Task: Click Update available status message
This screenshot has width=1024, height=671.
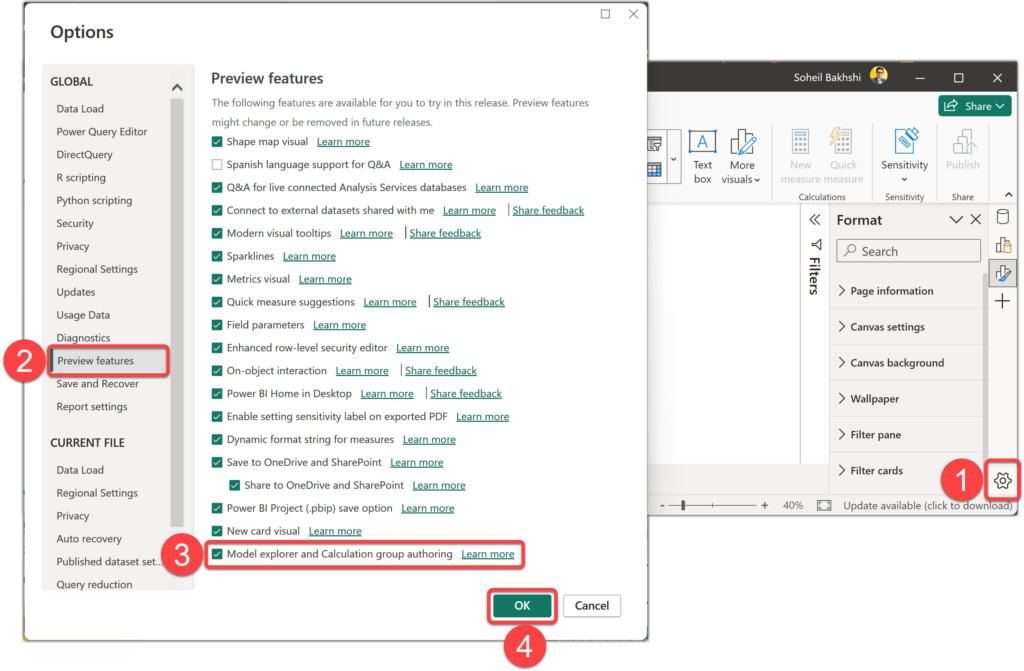Action: pos(927,506)
